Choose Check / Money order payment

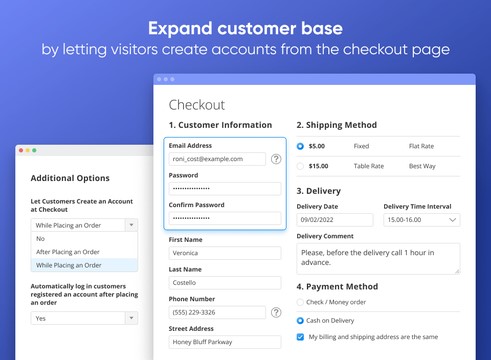tap(300, 302)
